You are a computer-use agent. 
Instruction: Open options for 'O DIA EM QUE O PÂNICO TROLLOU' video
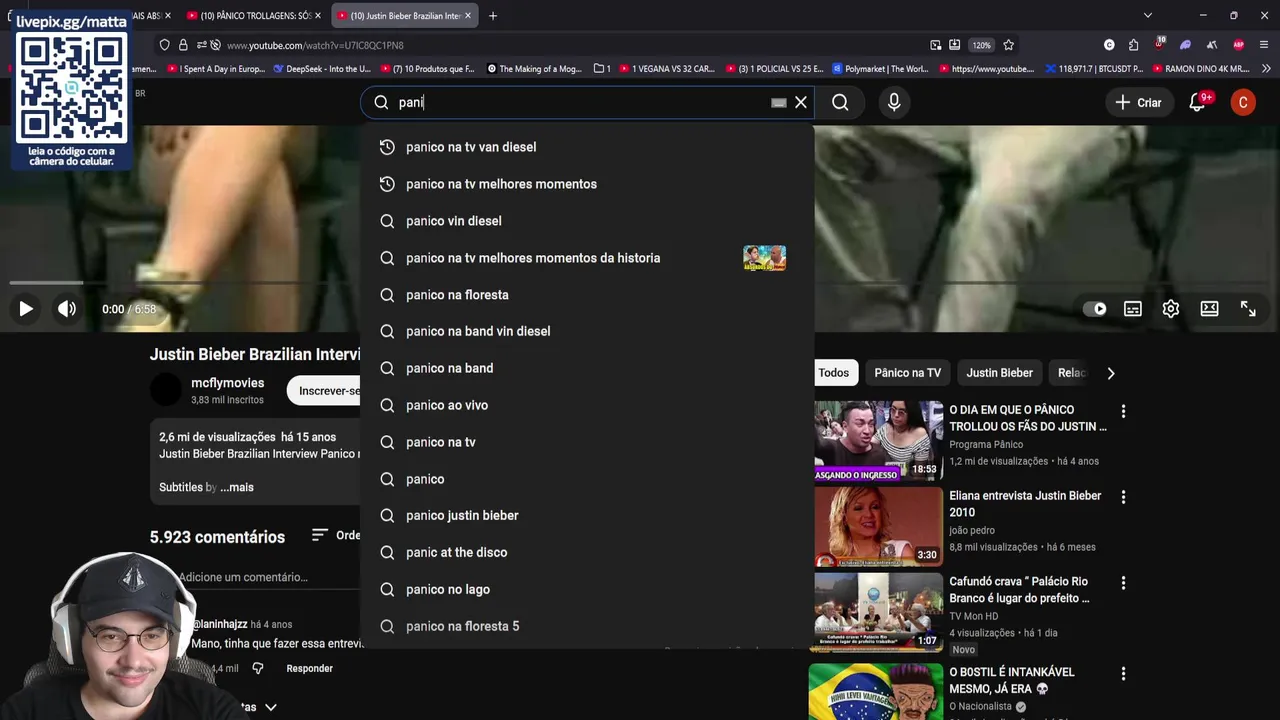1123,411
